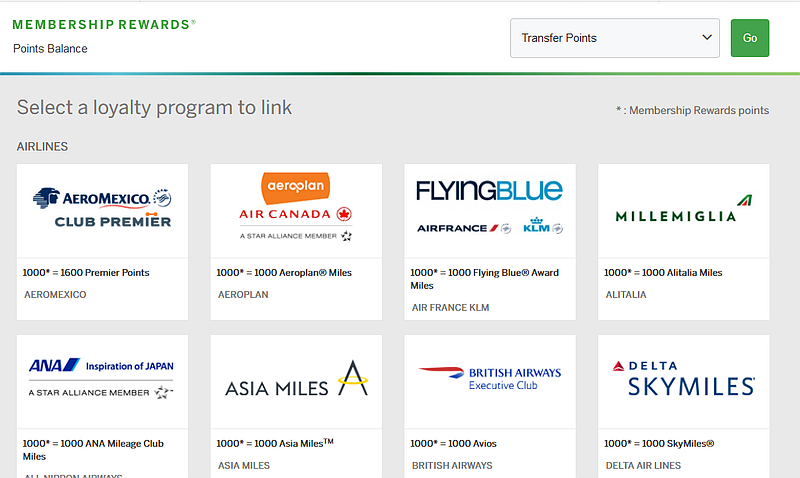This screenshot has height=478, width=800.
Task: Click the AIRLINES section heading
Action: pyautogui.click(x=42, y=146)
